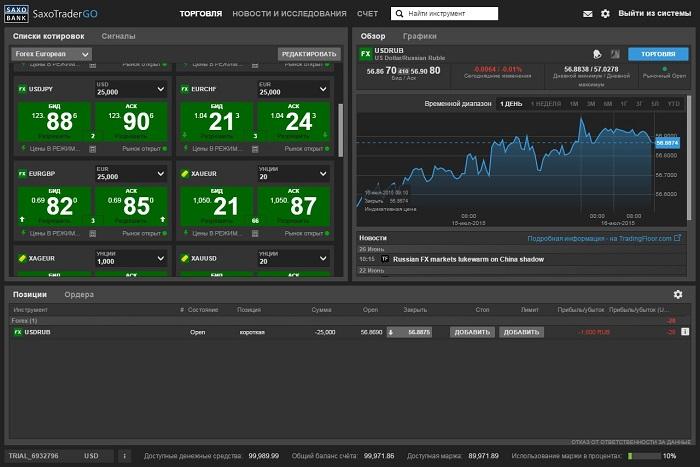
Task: Open the calendar icon under XAUEUR tile
Action: click(255, 233)
